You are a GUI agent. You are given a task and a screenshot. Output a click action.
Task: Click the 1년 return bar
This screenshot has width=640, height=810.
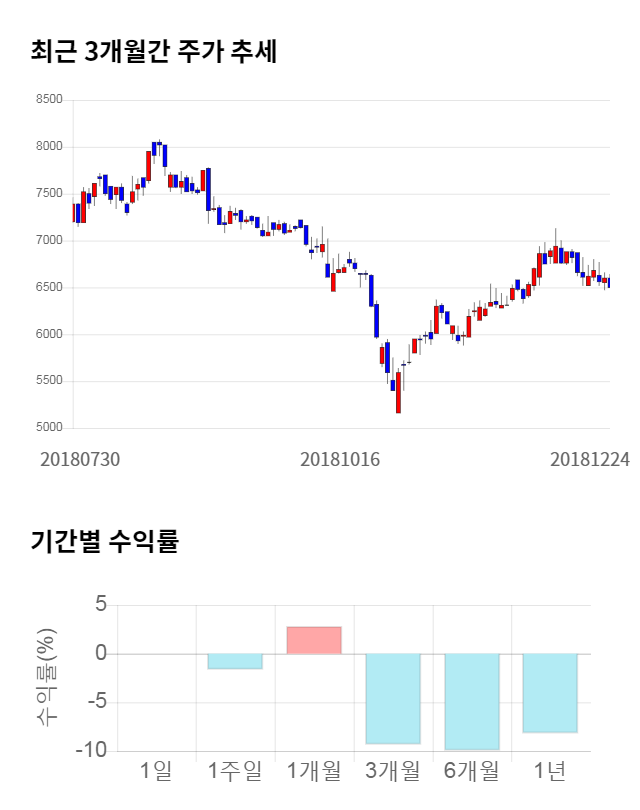[550, 693]
